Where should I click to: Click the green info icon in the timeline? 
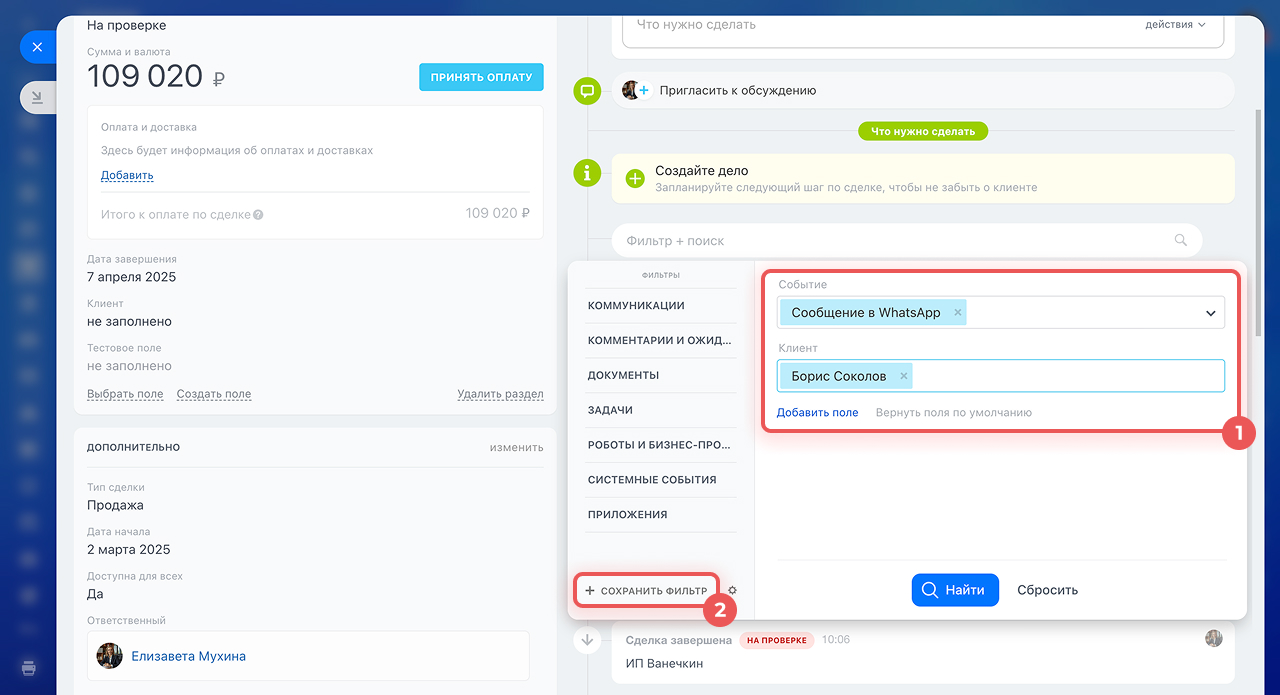coord(587,172)
